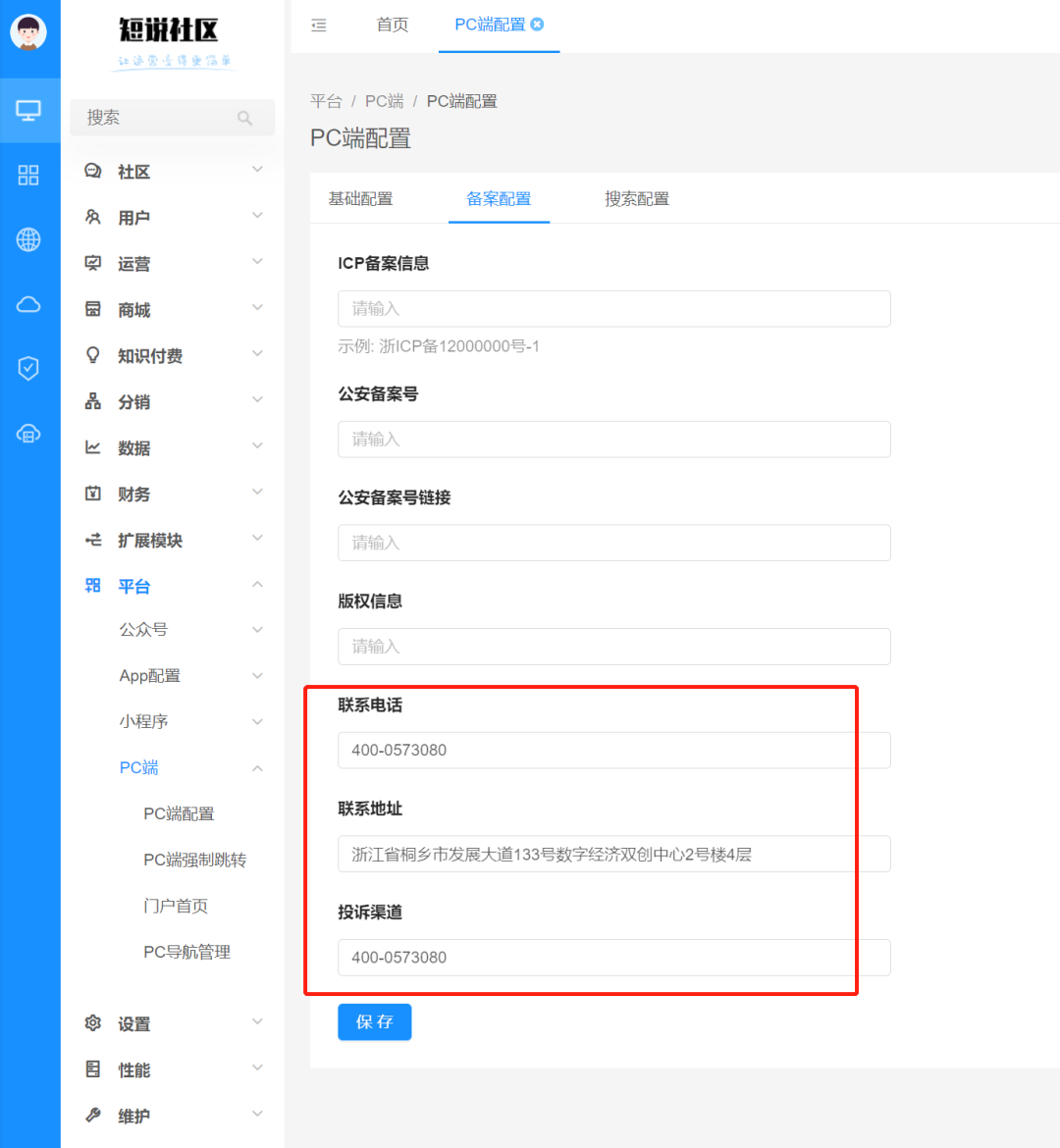Image resolution: width=1060 pixels, height=1148 pixels.
Task: Open the 搜索配置 tab
Action: tap(636, 198)
